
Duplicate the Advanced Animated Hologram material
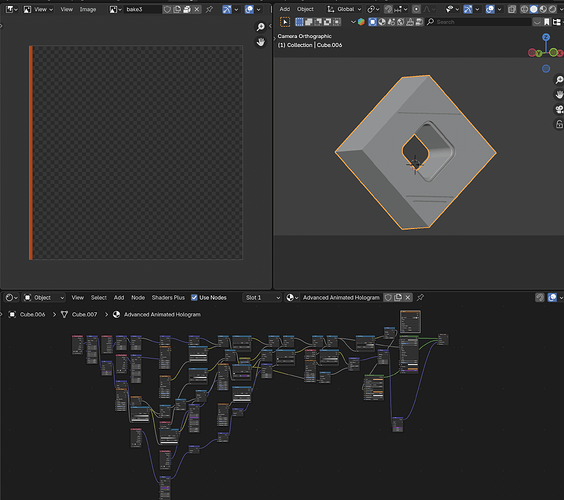pos(398,297)
